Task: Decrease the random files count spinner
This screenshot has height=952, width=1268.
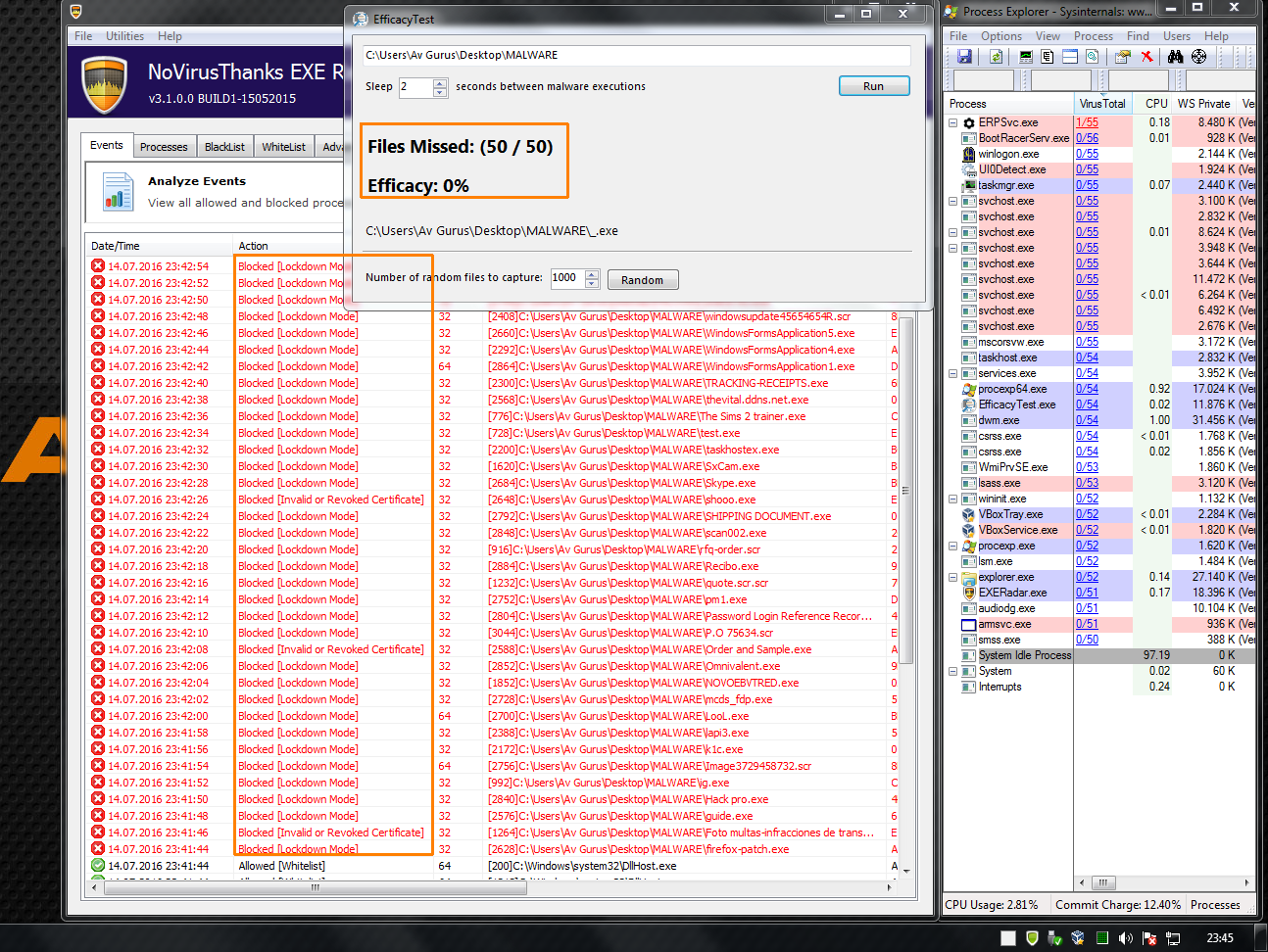Action: click(592, 283)
